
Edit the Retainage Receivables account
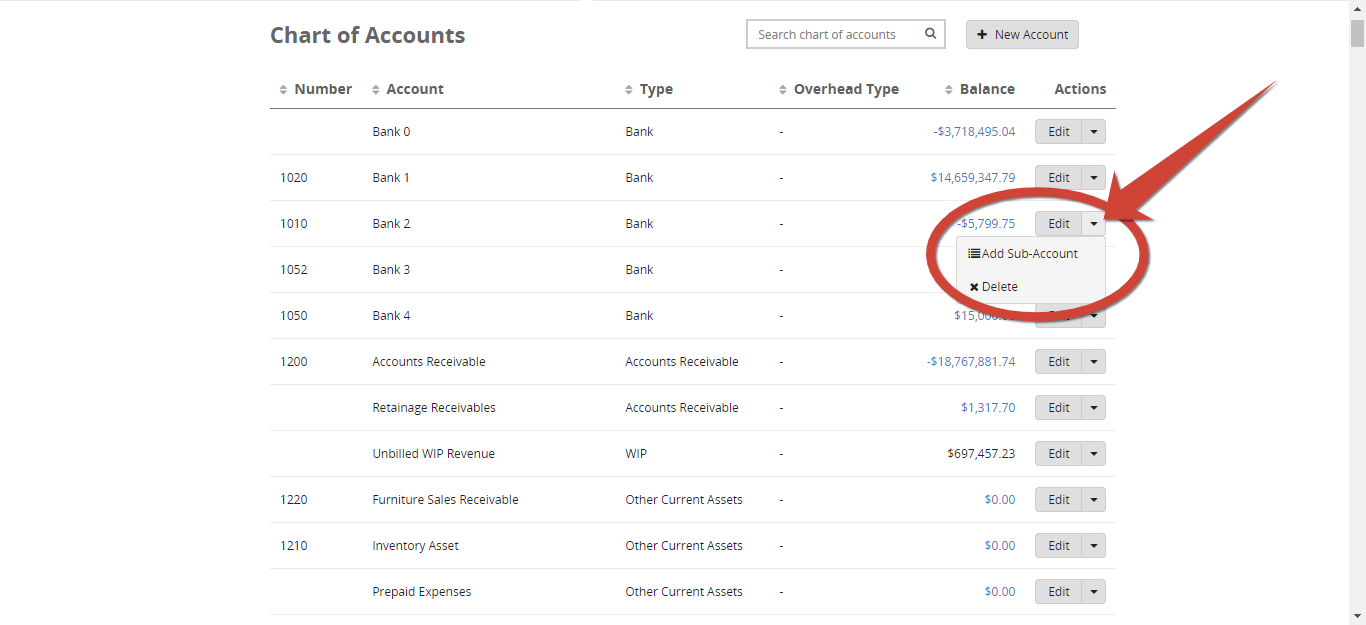[x=1059, y=408]
